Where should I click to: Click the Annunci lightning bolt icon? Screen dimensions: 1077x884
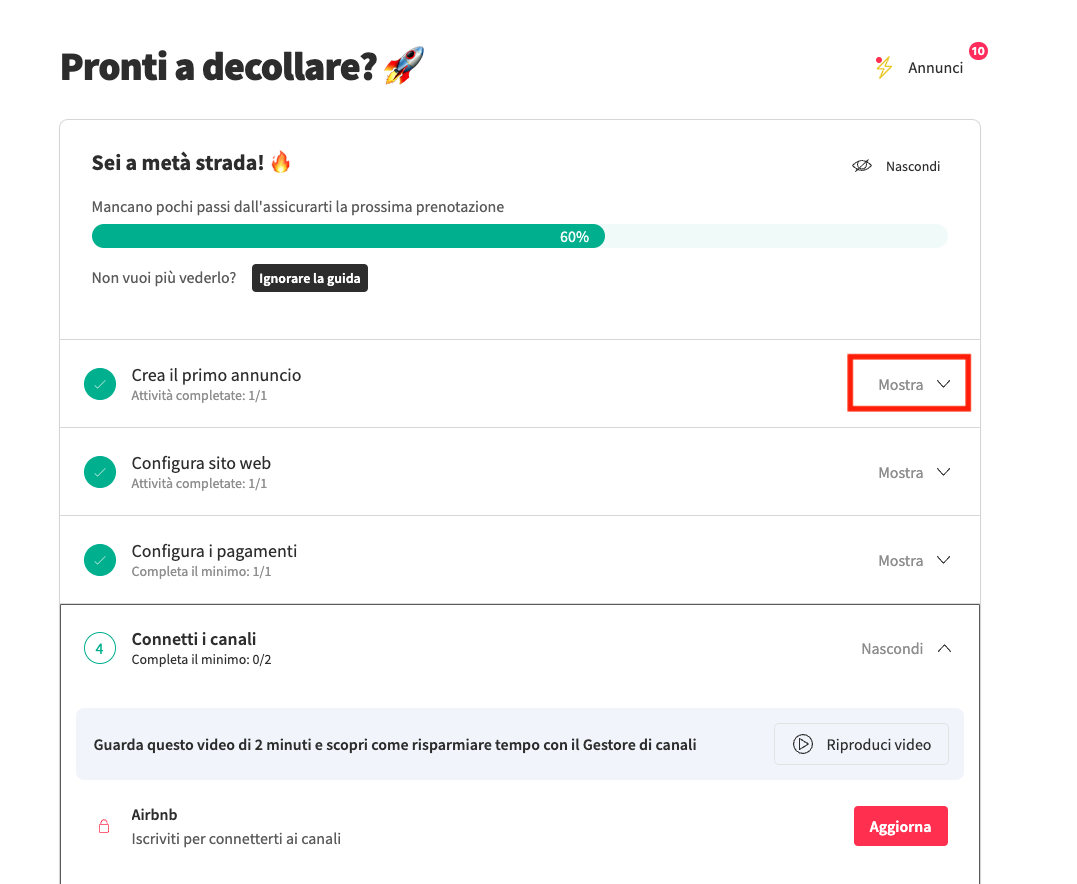point(881,68)
